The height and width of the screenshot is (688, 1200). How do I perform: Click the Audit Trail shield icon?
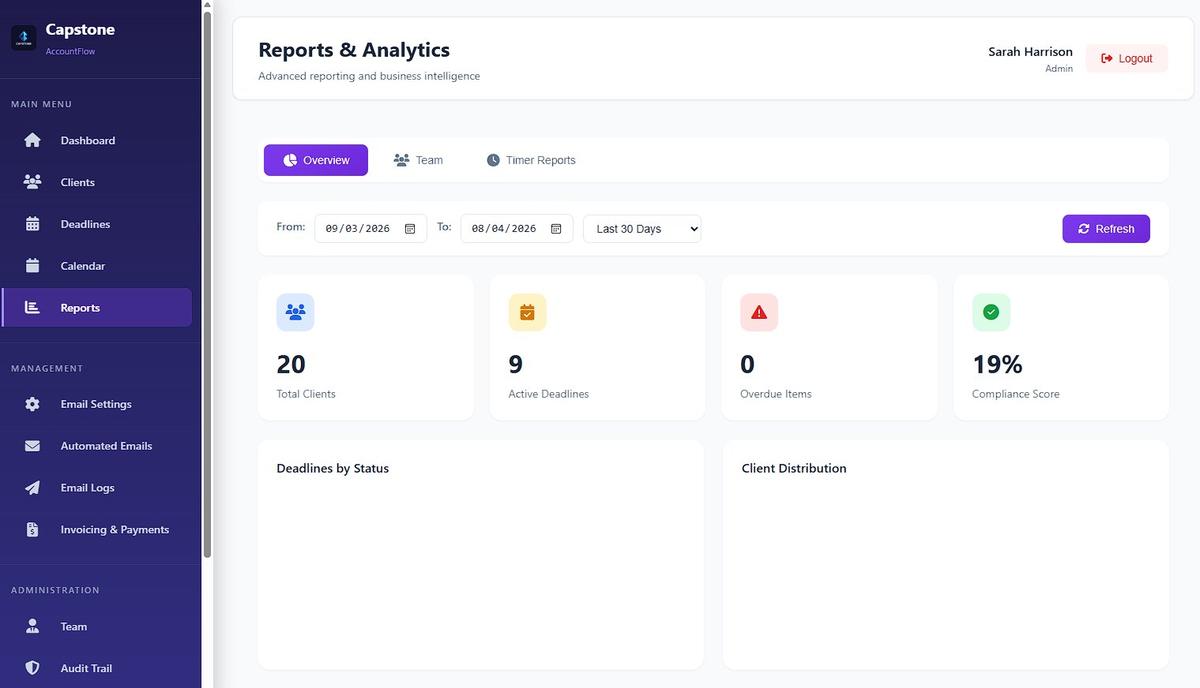click(x=31, y=668)
